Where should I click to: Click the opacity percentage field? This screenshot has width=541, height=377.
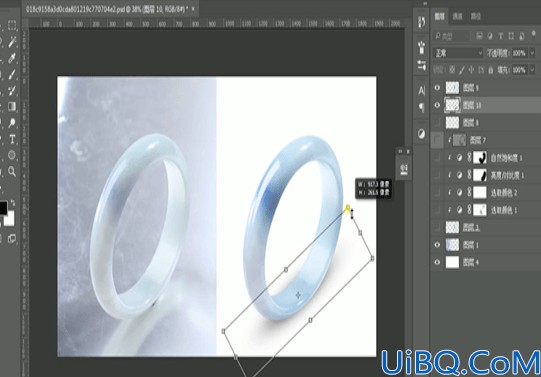(x=520, y=53)
